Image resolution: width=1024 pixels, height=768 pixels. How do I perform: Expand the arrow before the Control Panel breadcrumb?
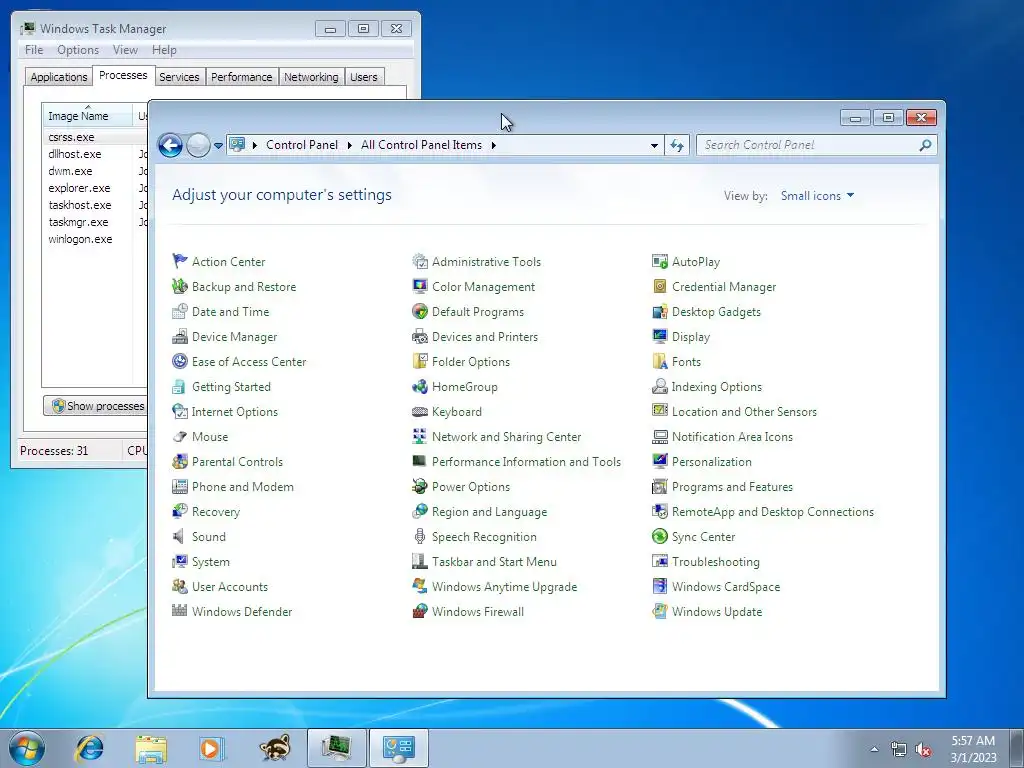[254, 145]
